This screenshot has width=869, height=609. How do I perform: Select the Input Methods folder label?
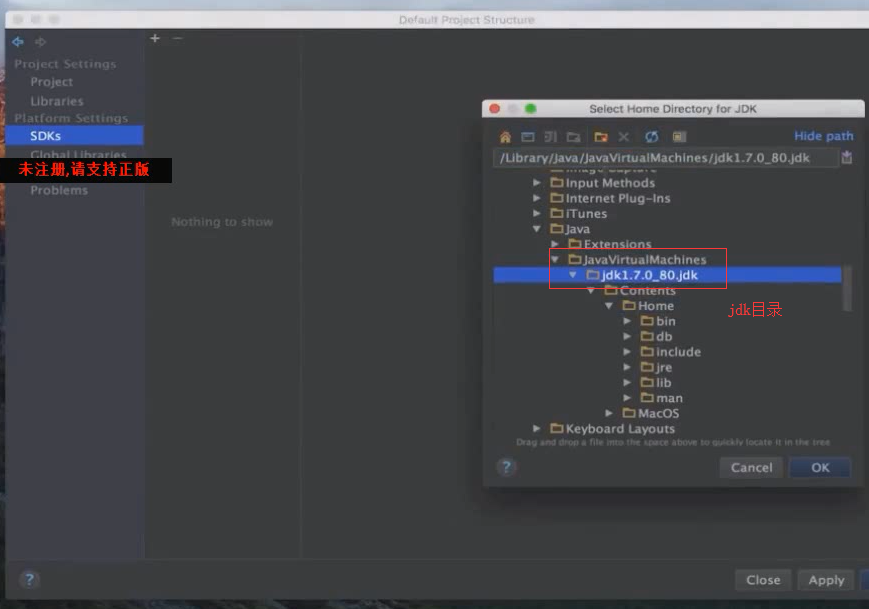click(x=610, y=183)
